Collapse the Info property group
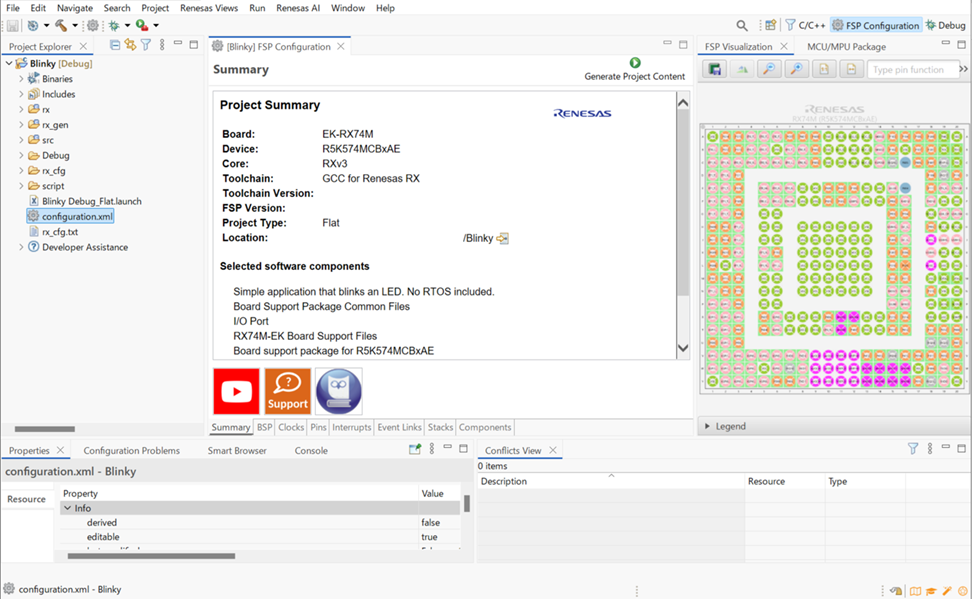972x599 pixels. coord(68,508)
